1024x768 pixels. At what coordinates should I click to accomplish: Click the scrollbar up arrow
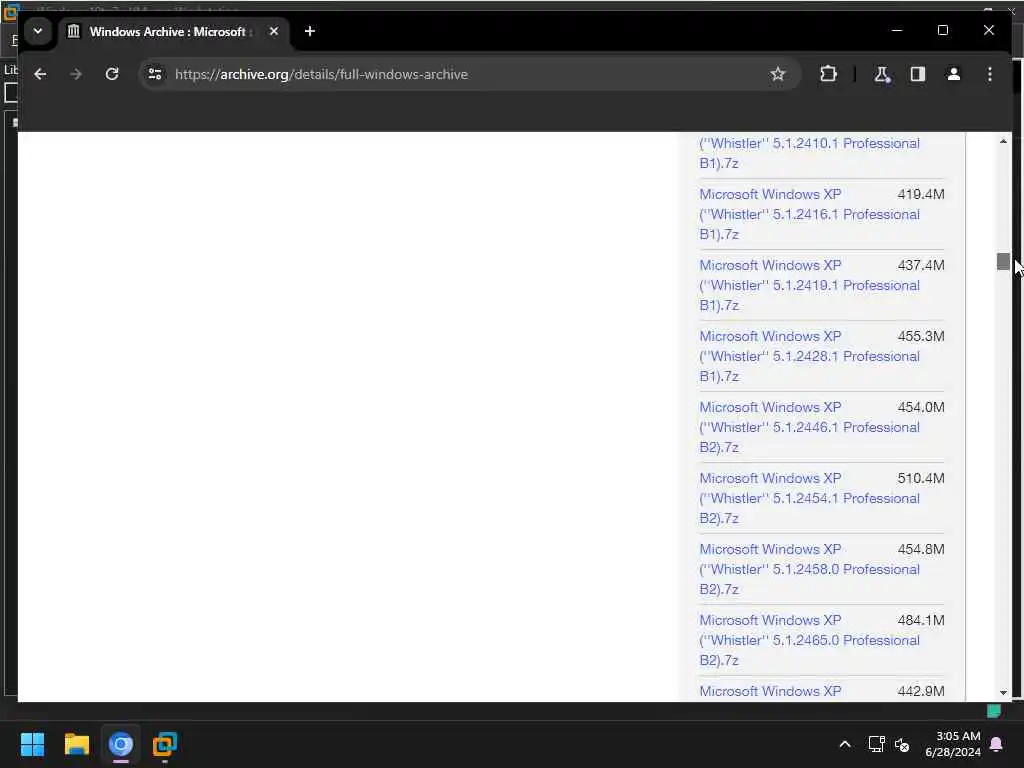coord(1003,141)
